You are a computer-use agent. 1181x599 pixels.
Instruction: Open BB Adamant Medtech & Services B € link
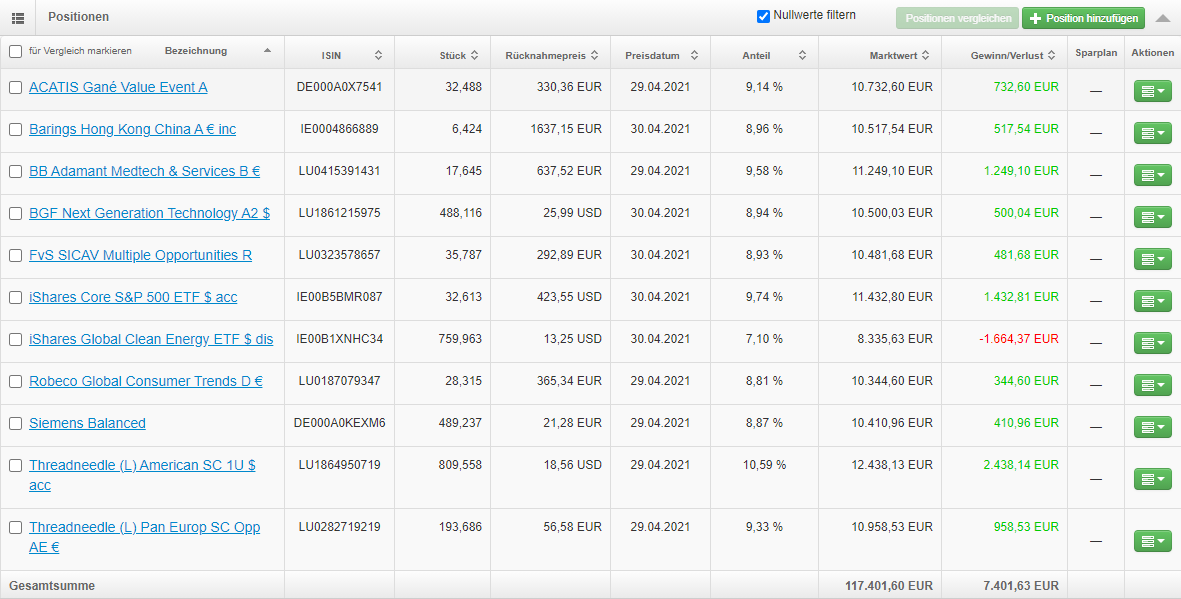145,172
